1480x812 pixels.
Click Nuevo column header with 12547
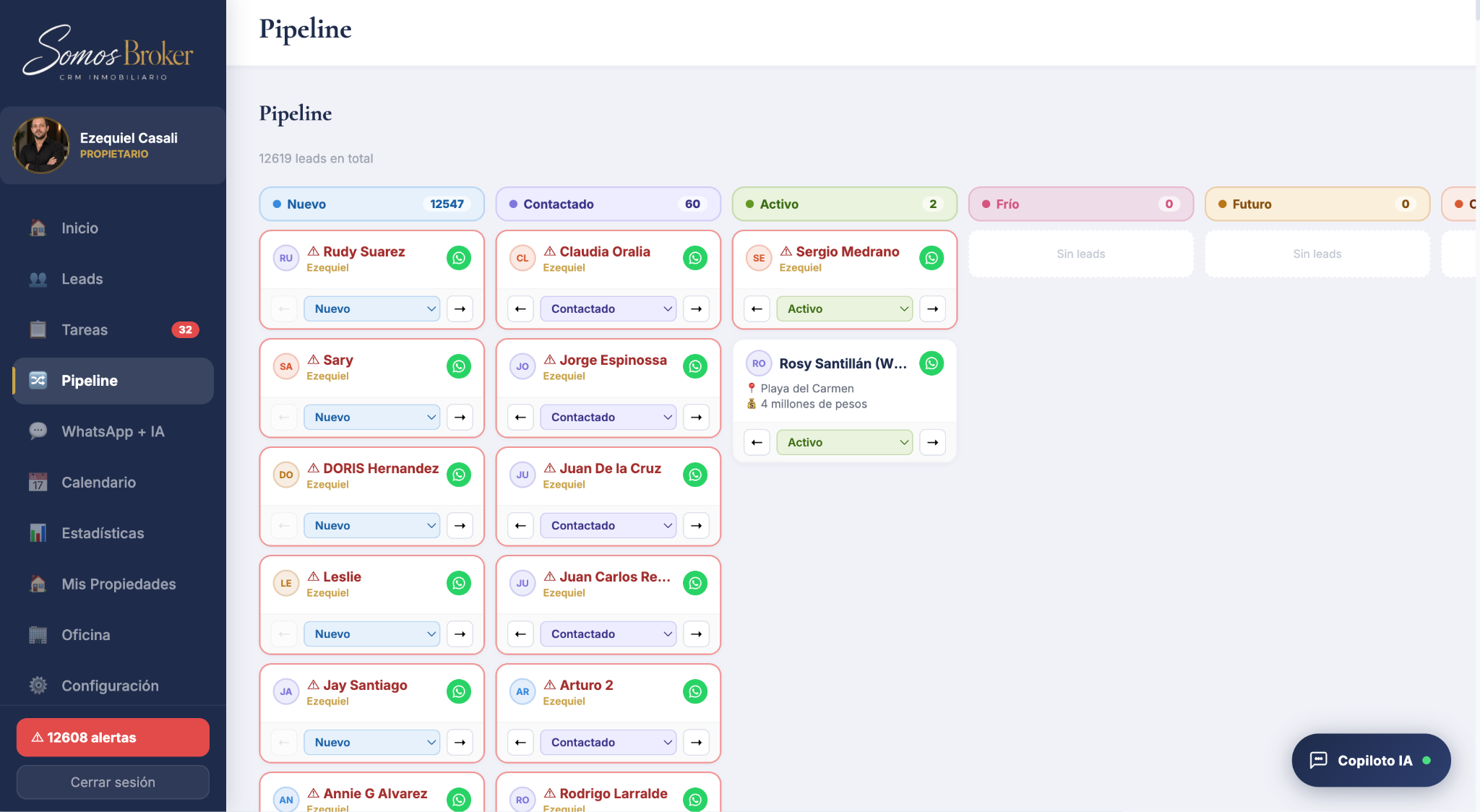coord(371,204)
